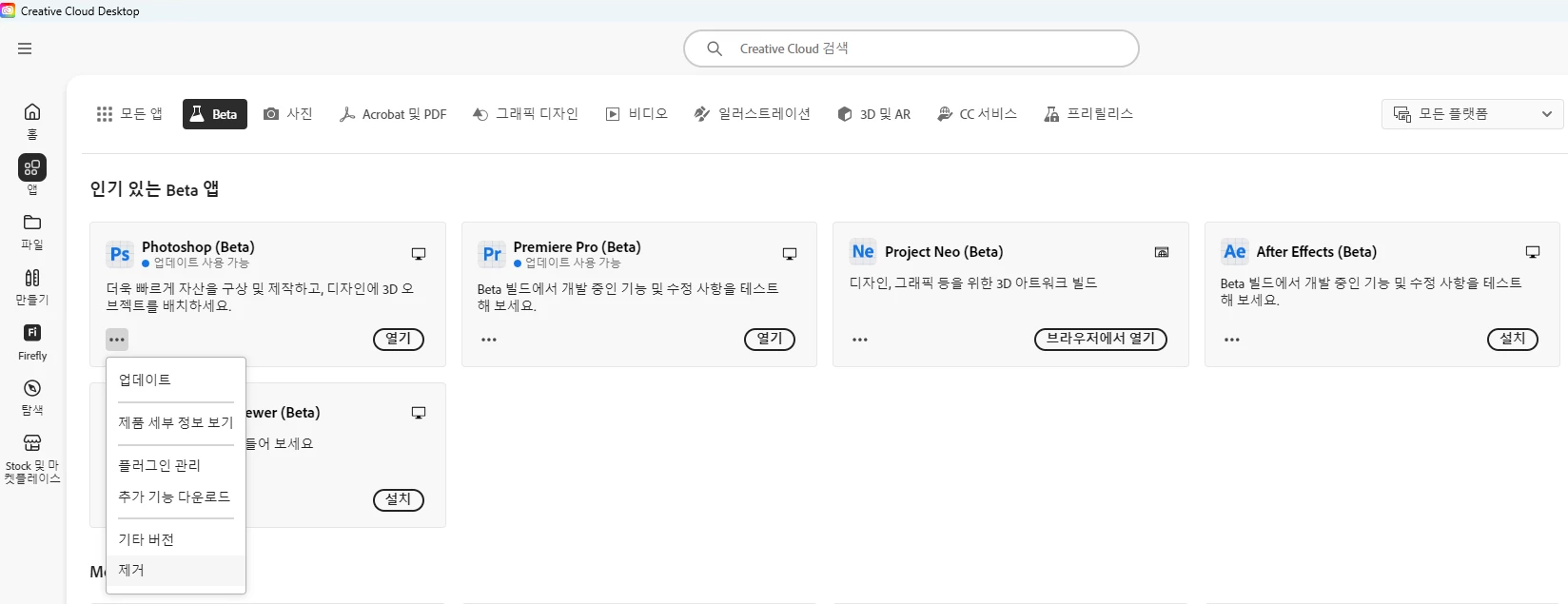This screenshot has width=1568, height=604.
Task: Click desktop icon on the partially hidden ewer (Beta) card
Action: [x=419, y=413]
